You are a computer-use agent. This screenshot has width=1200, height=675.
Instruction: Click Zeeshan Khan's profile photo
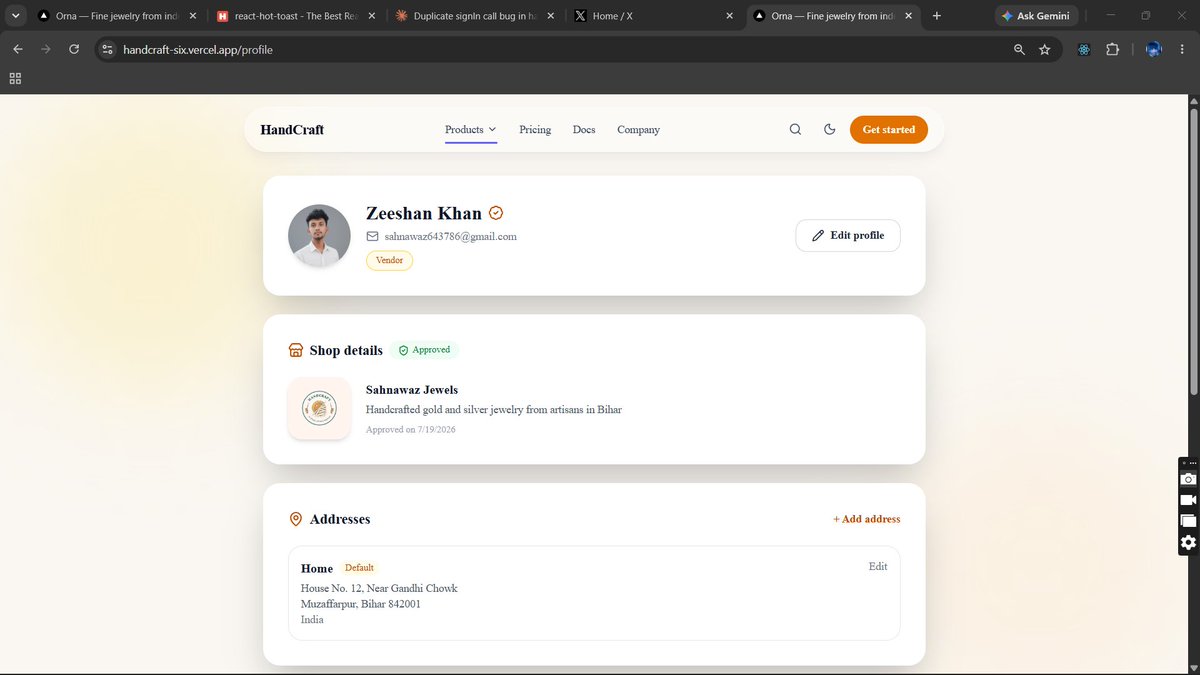point(319,236)
